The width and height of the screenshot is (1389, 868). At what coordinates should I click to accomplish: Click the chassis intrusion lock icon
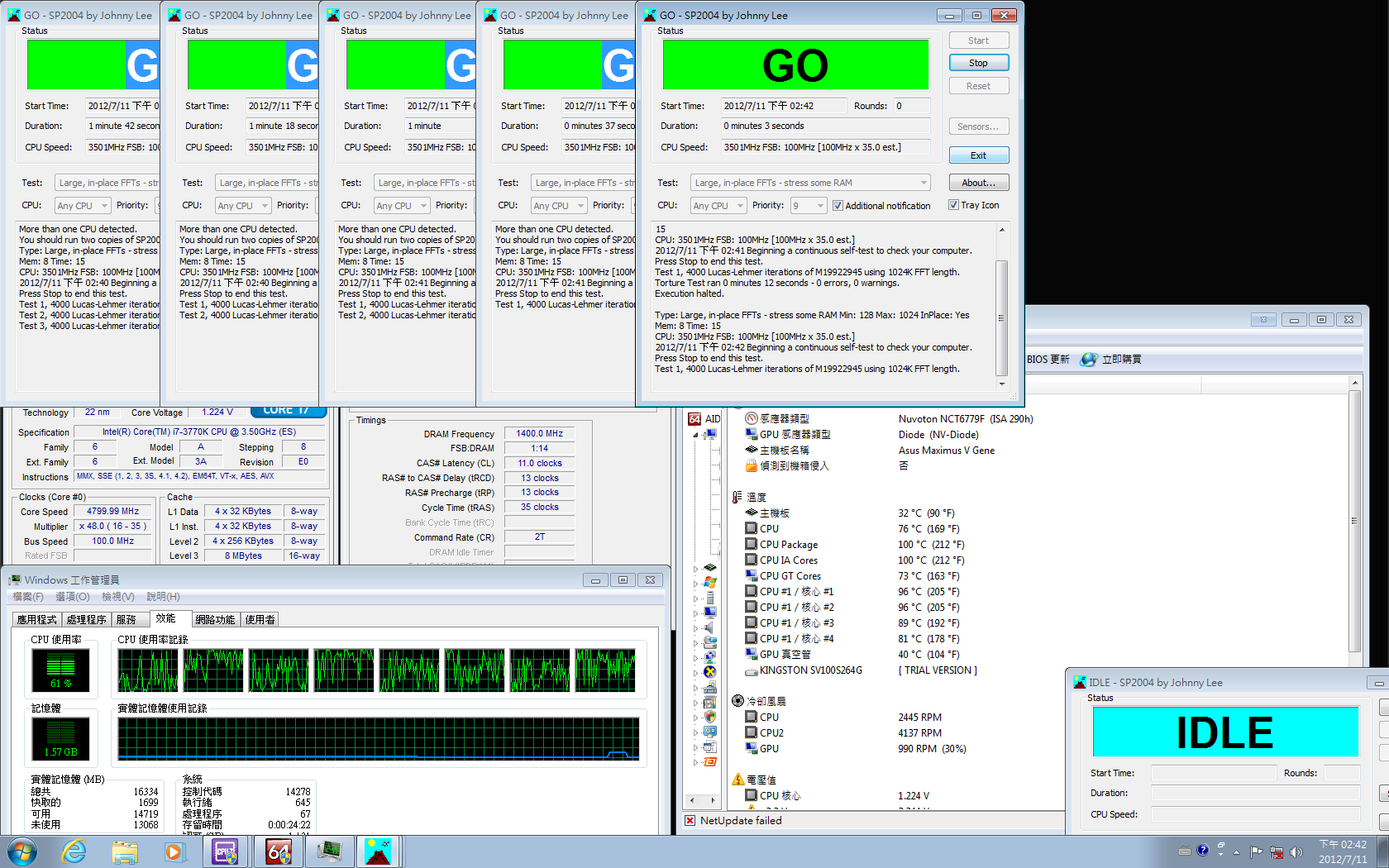pyautogui.click(x=752, y=466)
